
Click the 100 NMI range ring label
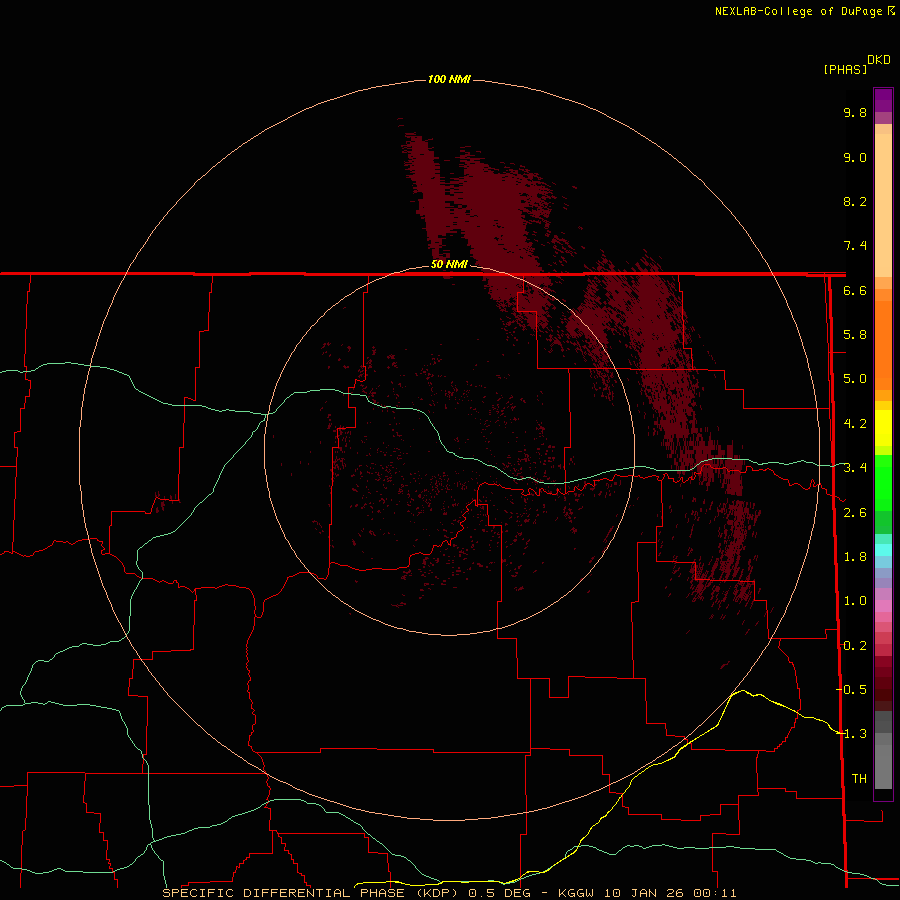coord(449,79)
